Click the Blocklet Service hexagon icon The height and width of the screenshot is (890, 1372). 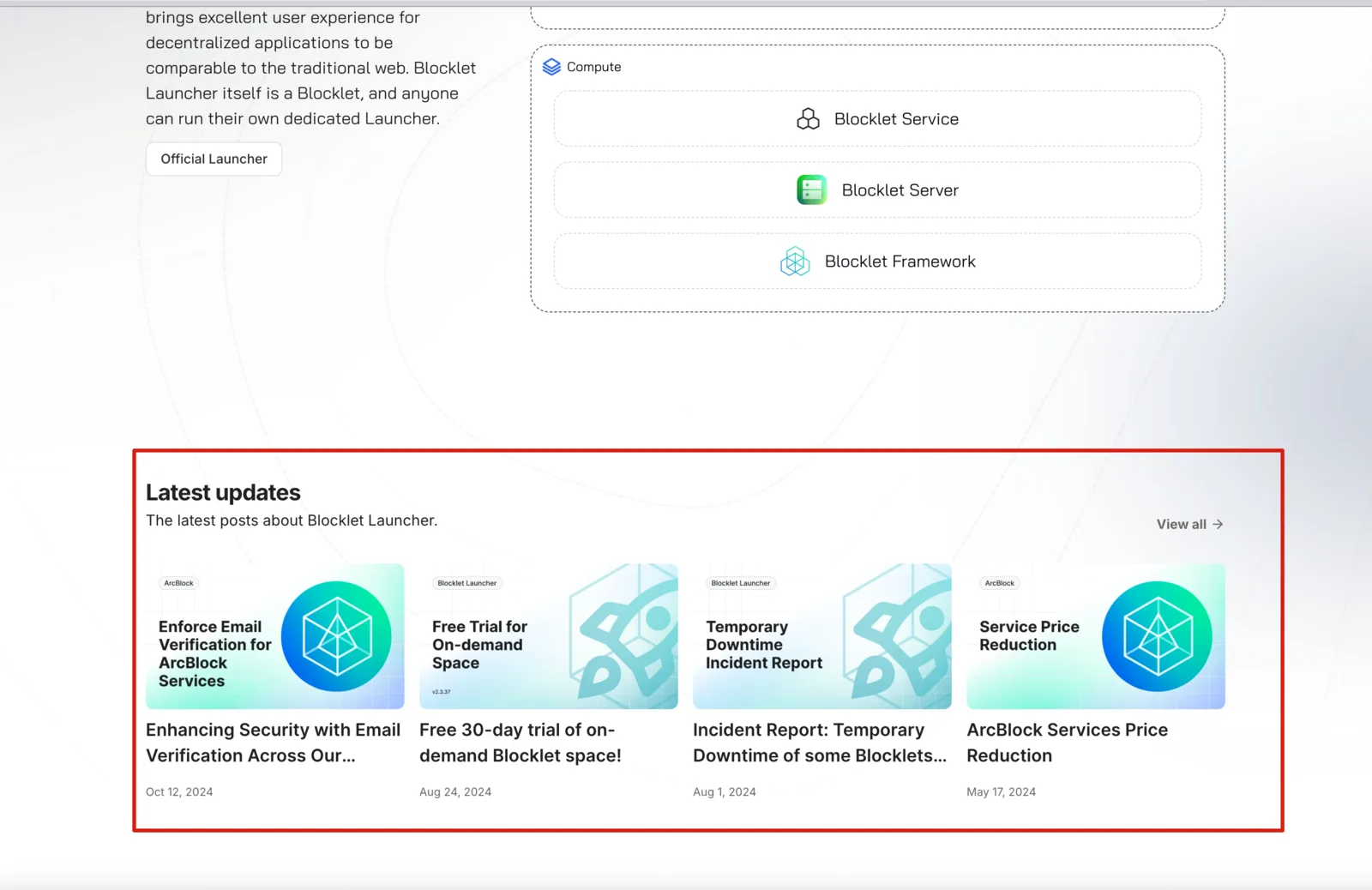pyautogui.click(x=808, y=119)
